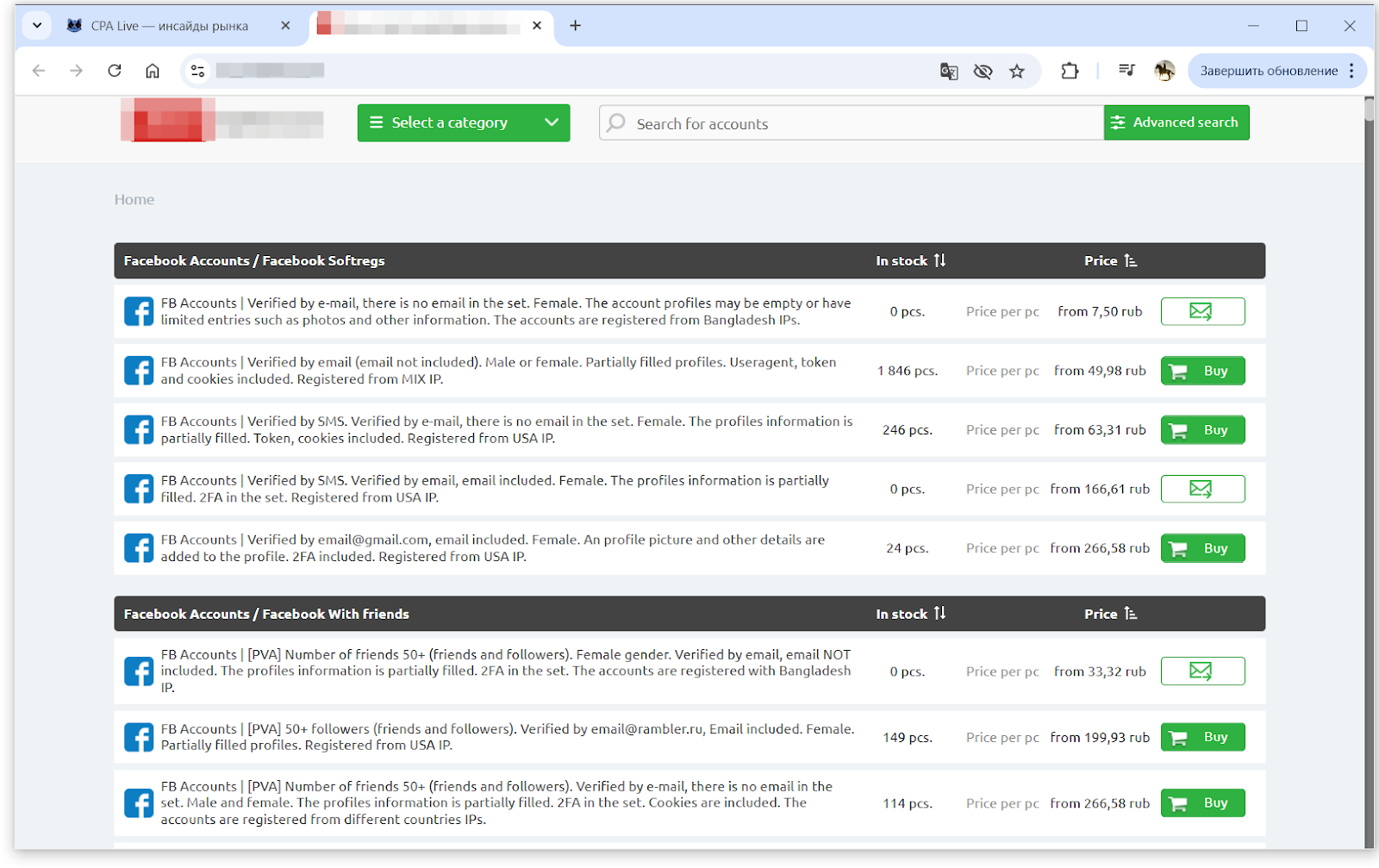
Task: Click the crossed-eye tracking protection icon
Action: 983,72
